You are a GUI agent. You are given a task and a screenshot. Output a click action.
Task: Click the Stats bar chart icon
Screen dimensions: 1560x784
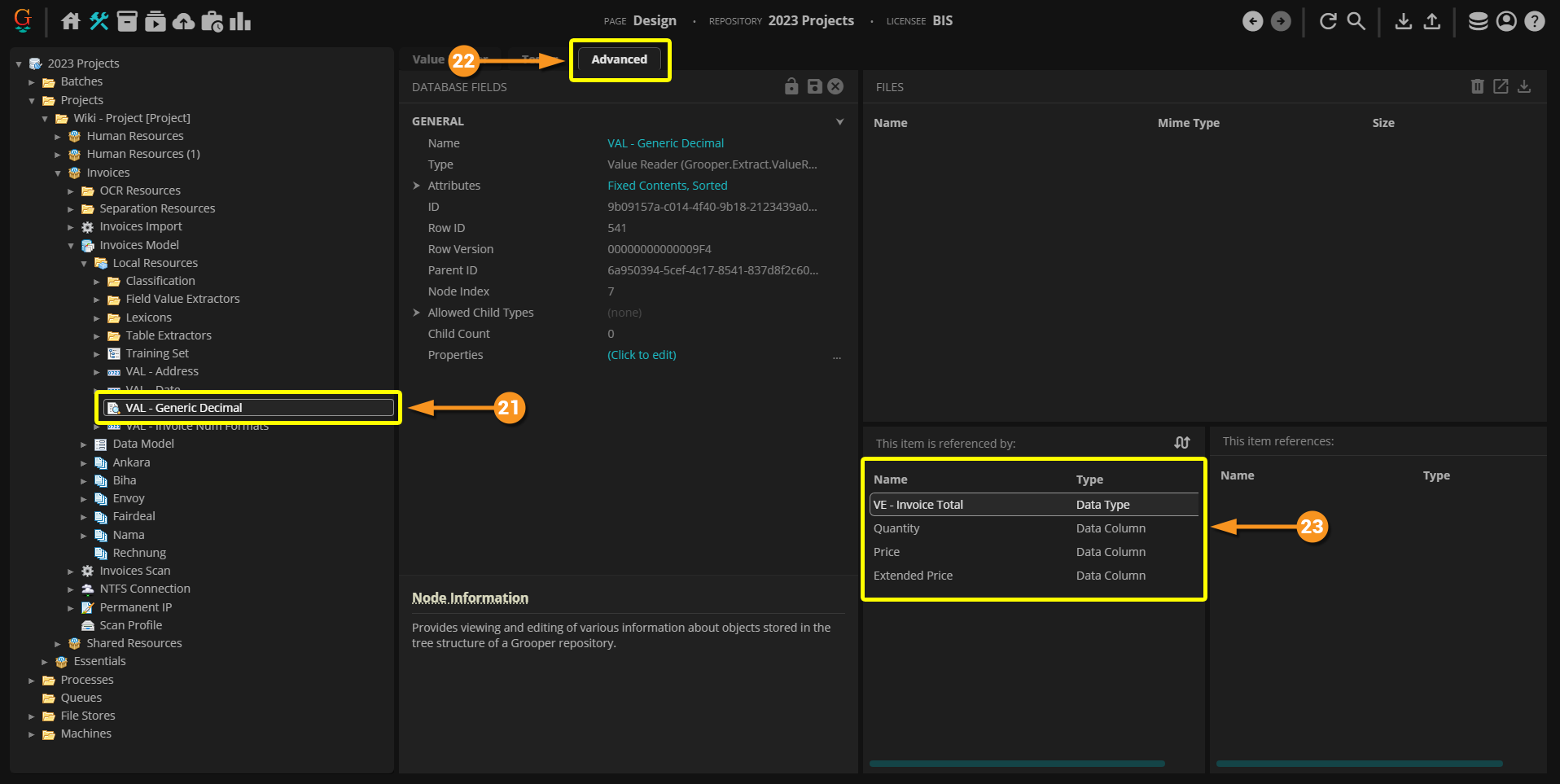tap(240, 21)
